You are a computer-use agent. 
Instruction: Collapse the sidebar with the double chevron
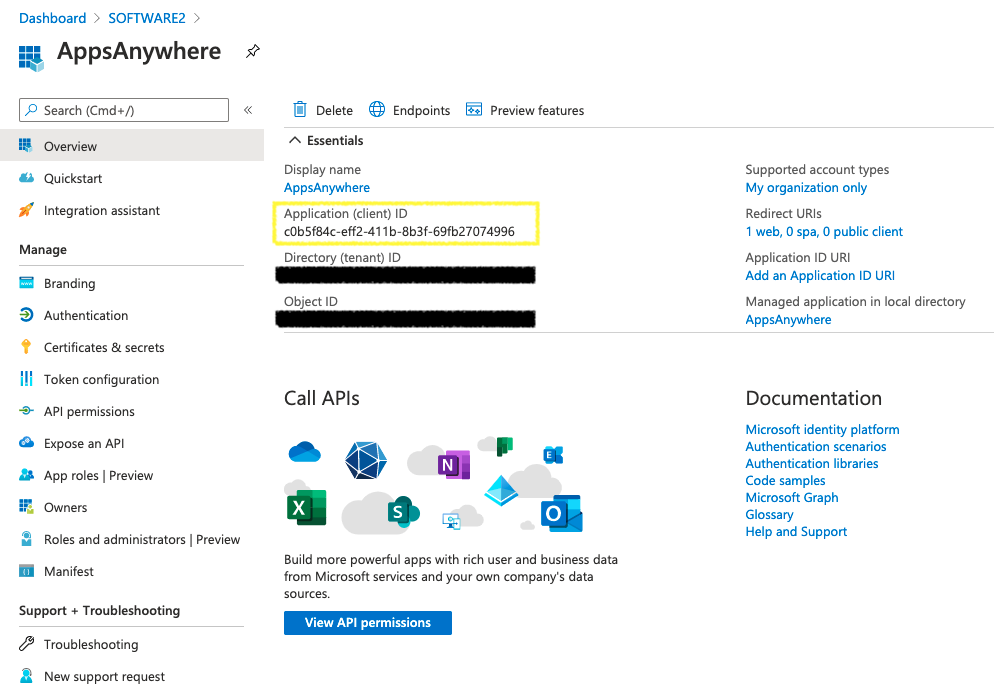click(248, 110)
